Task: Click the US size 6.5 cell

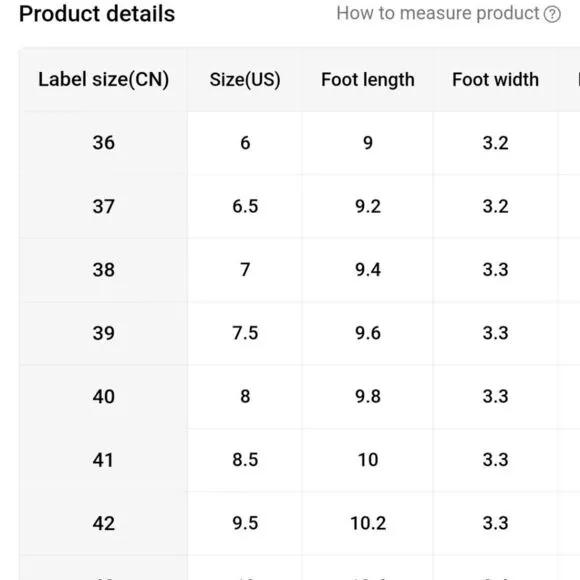Action: [x=245, y=206]
